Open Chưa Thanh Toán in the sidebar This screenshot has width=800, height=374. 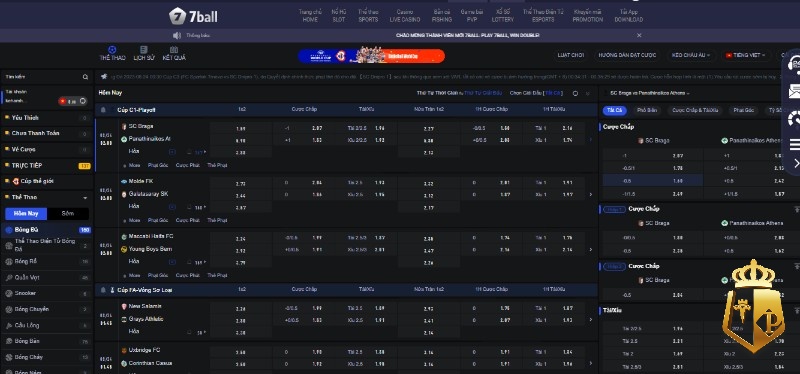[x=47, y=134]
